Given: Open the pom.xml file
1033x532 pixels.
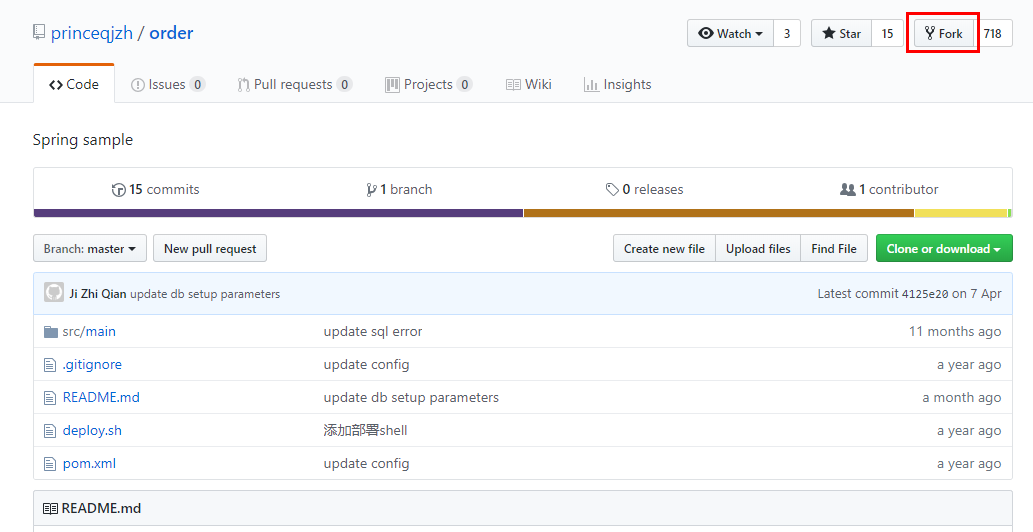Looking at the screenshot, I should coord(89,463).
